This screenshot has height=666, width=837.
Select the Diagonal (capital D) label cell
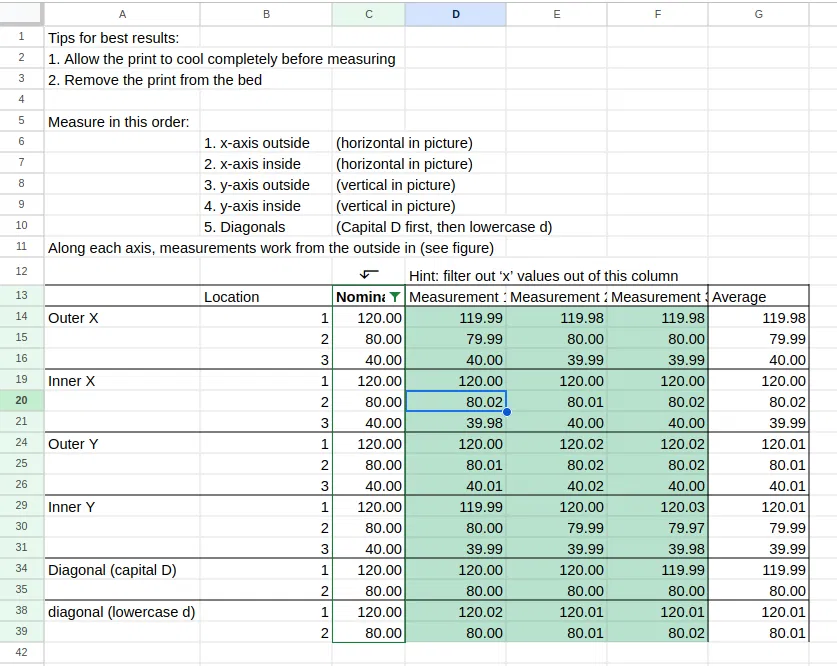pos(122,569)
